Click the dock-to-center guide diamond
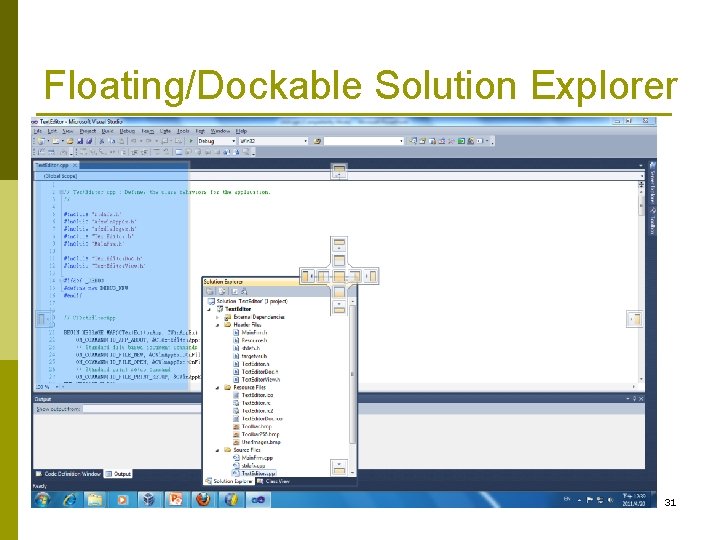720x540 pixels. coord(339,276)
